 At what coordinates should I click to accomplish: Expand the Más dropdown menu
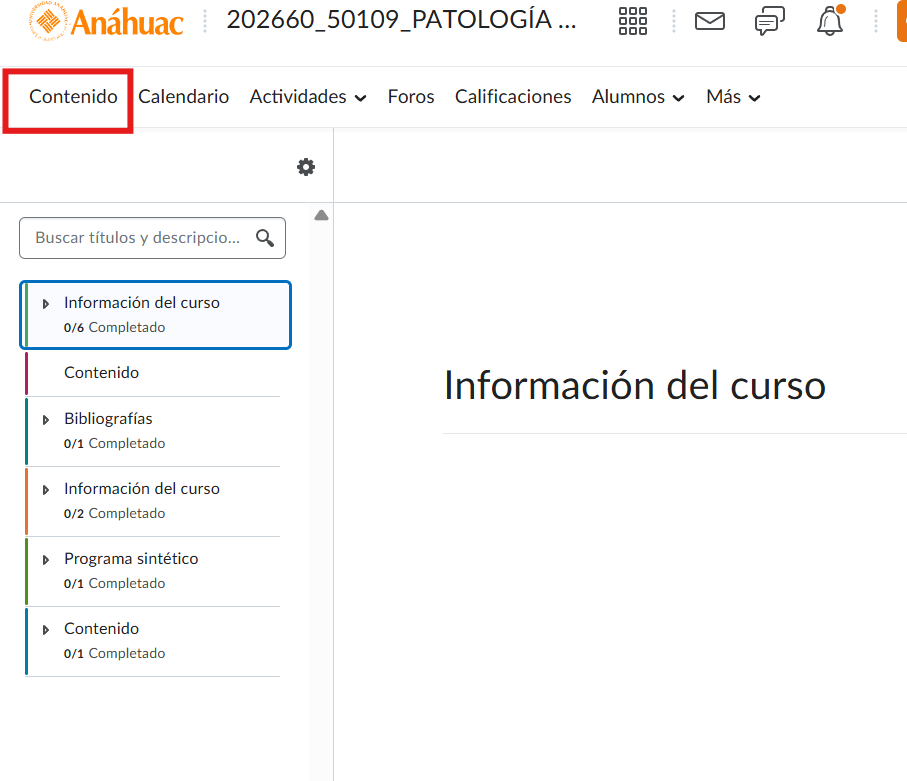coord(733,97)
